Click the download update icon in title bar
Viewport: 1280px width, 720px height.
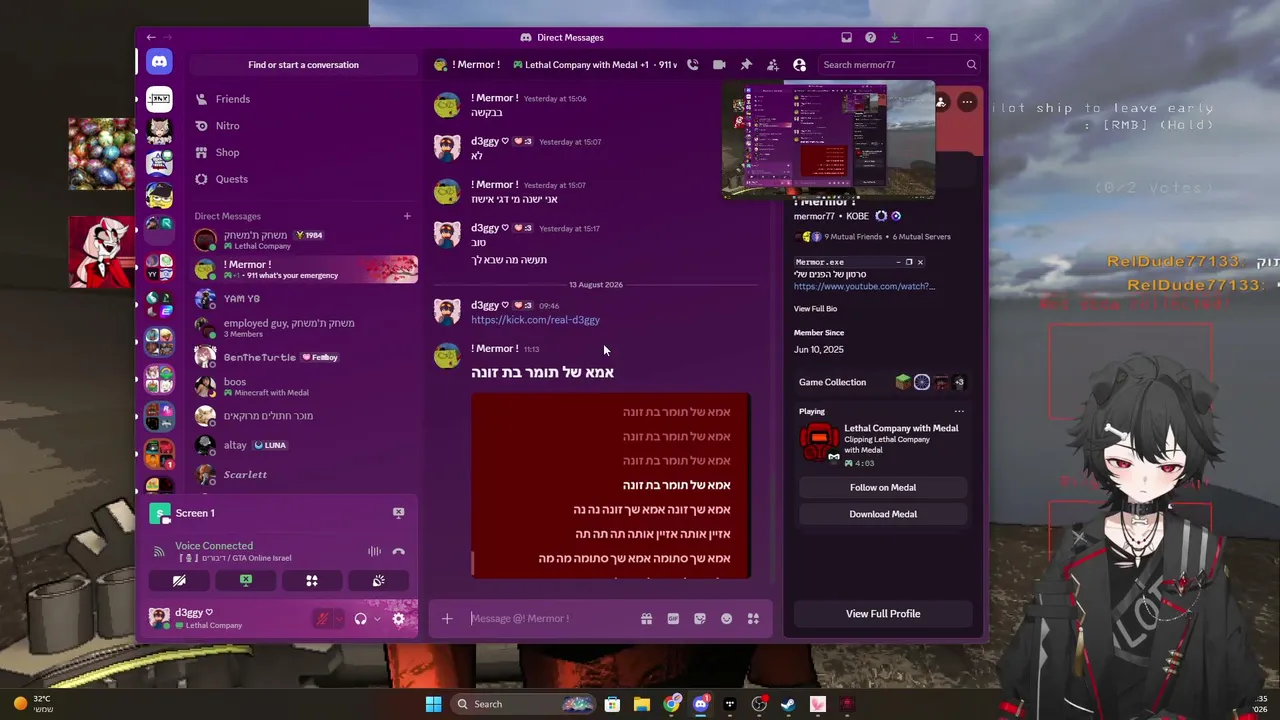(894, 38)
